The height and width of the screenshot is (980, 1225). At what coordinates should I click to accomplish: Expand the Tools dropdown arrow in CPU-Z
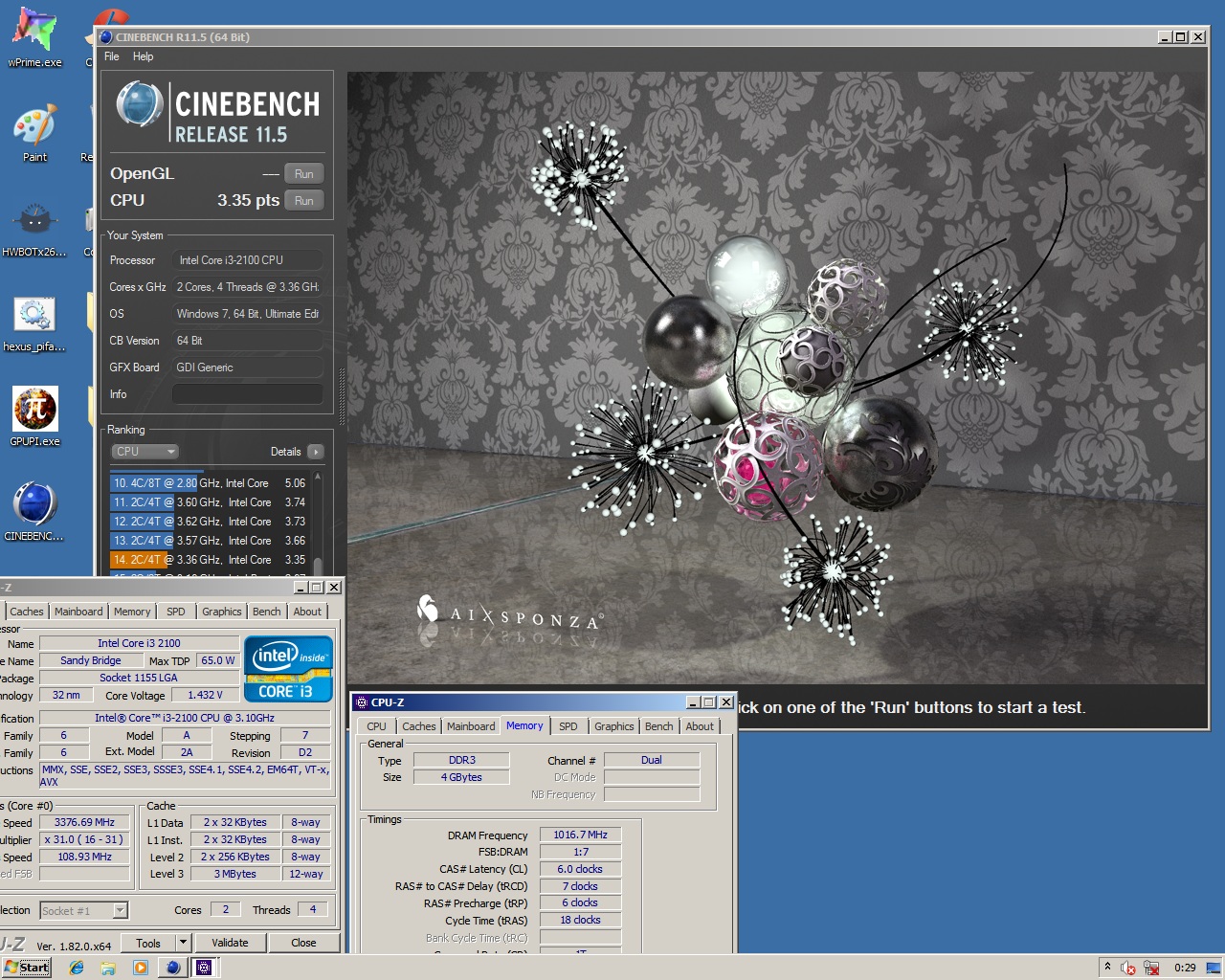coord(184,943)
